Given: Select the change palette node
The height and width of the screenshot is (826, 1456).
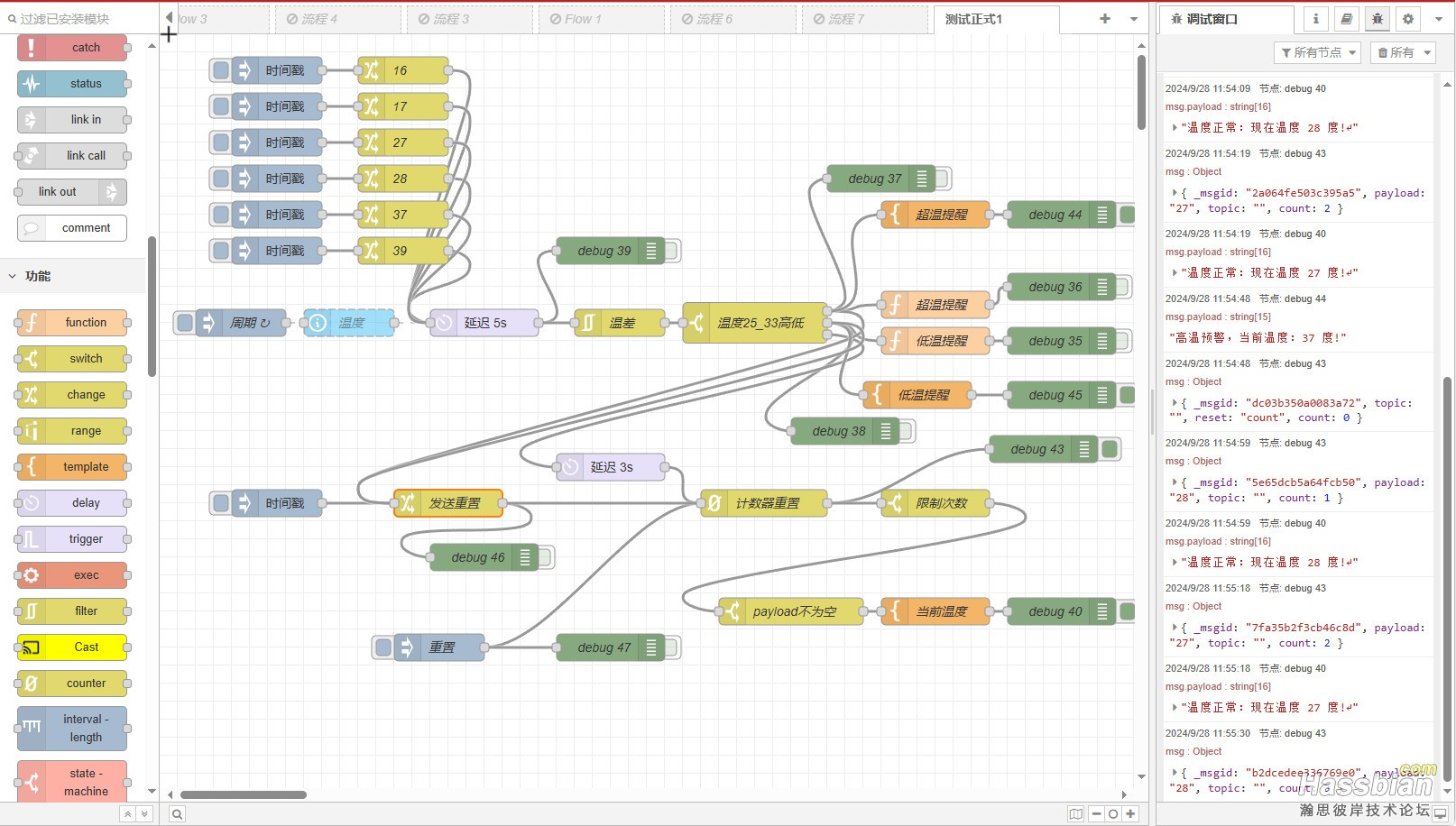Looking at the screenshot, I should (x=72, y=395).
